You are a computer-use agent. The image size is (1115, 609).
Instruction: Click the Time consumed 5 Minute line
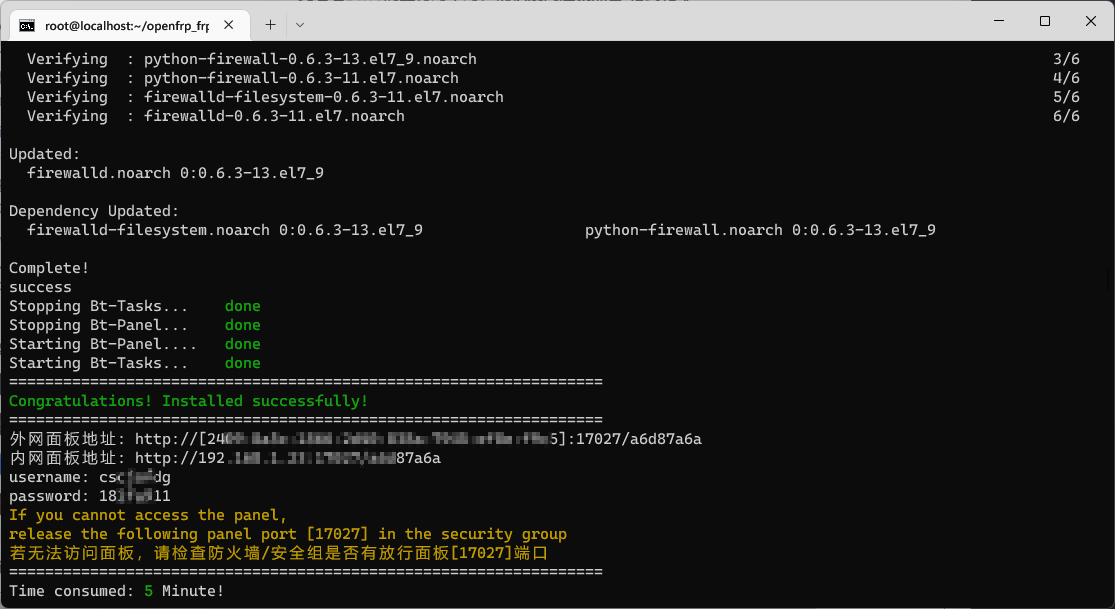click(117, 591)
